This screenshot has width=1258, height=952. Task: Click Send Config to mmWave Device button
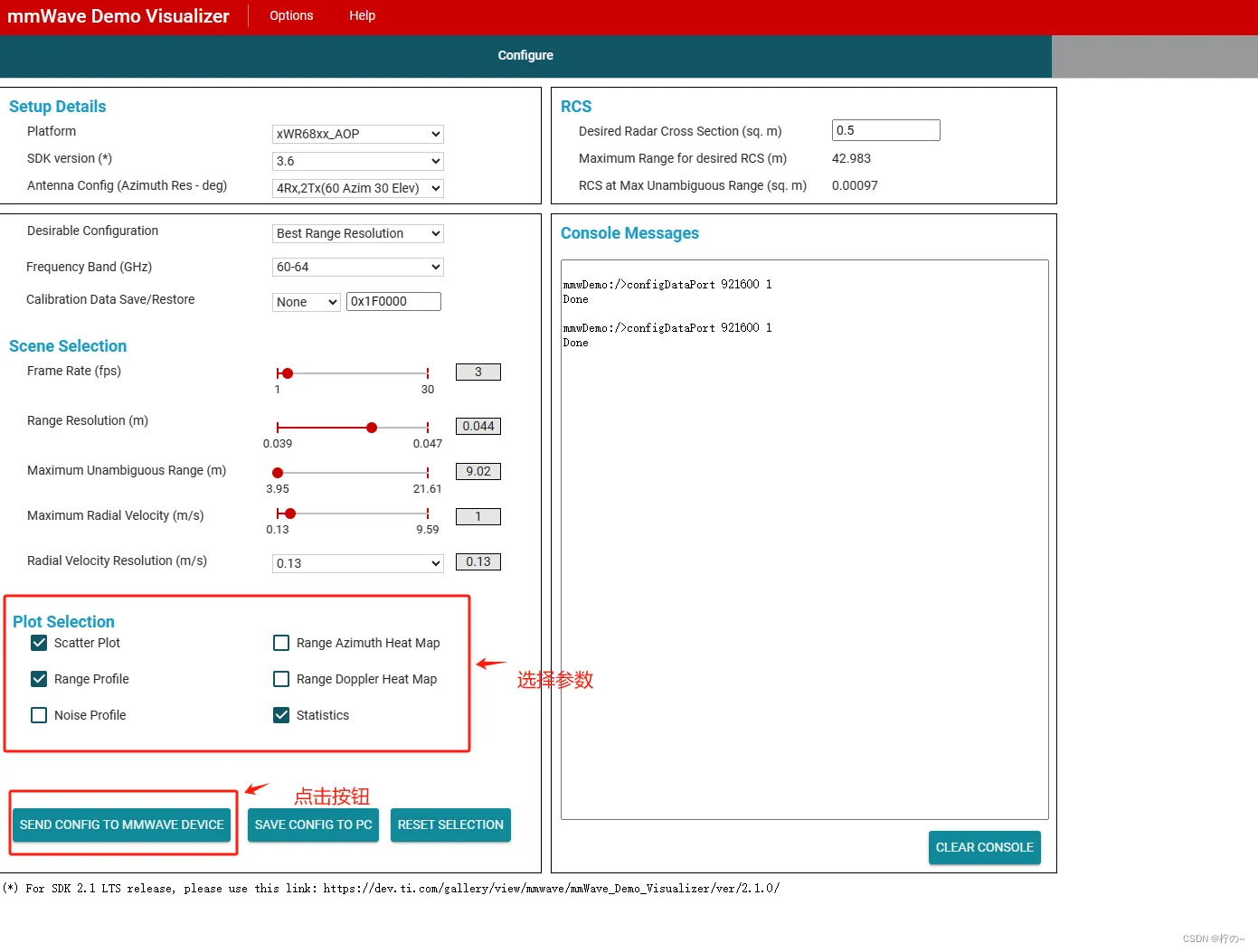(122, 825)
